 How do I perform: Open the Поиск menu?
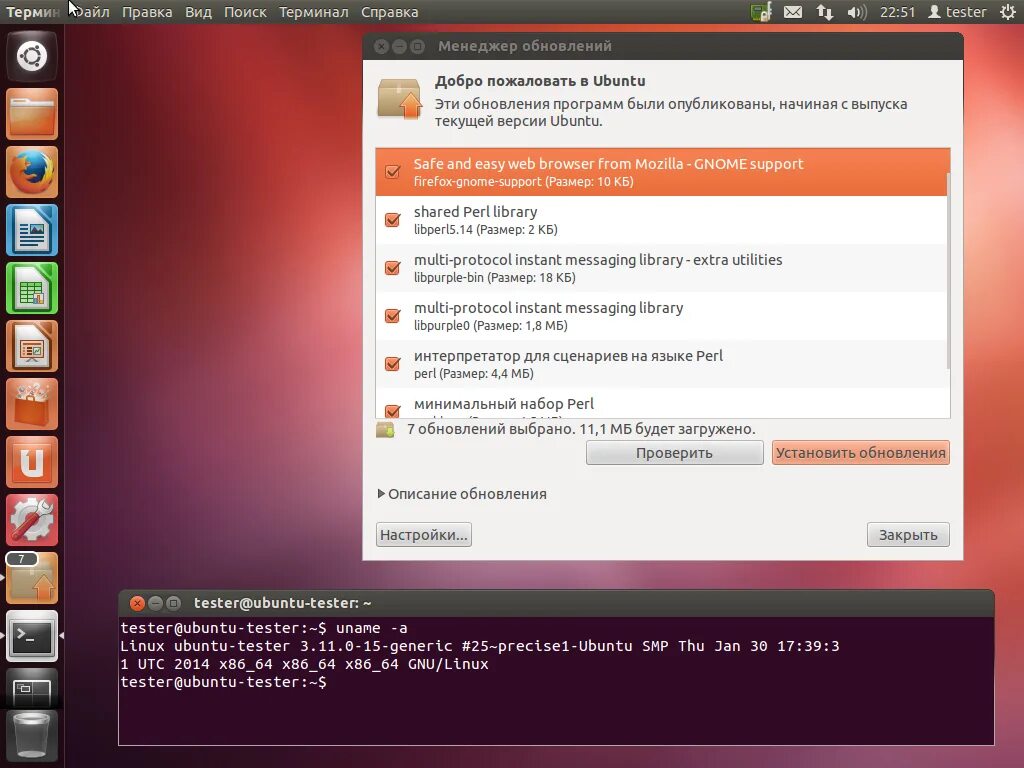245,12
